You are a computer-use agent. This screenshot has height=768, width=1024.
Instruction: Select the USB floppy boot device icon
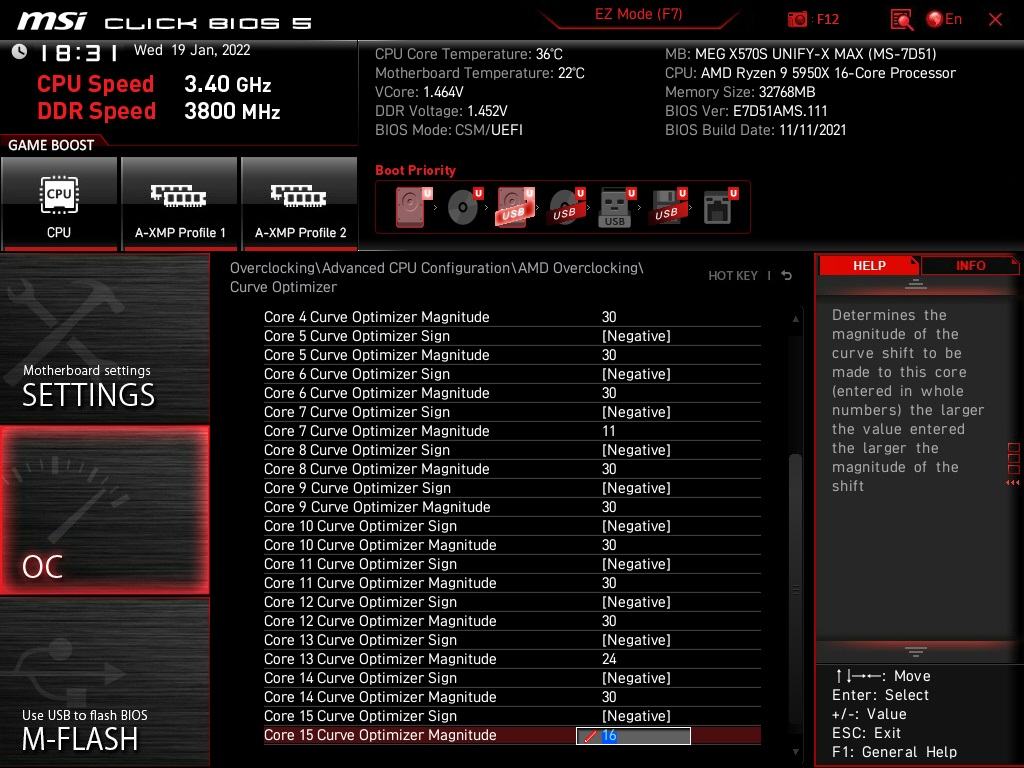[668, 207]
